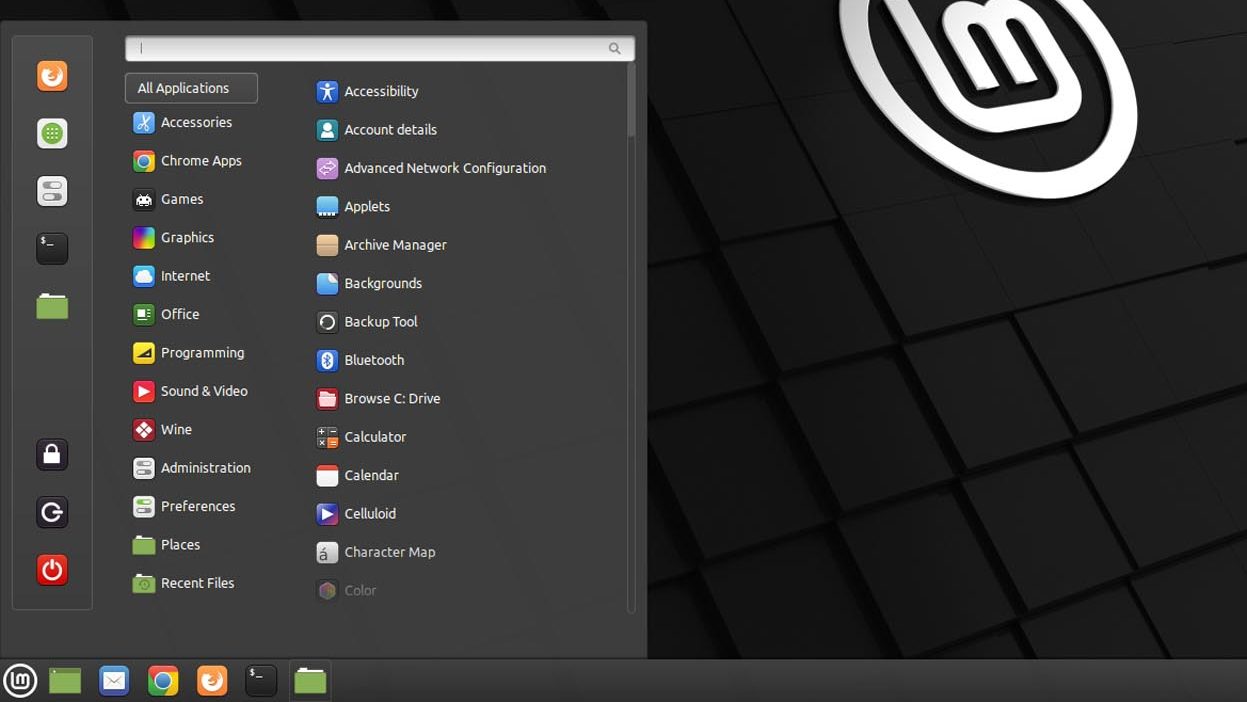This screenshot has height=702, width=1247.
Task: Open Advanced Network Configuration
Action: 444,168
